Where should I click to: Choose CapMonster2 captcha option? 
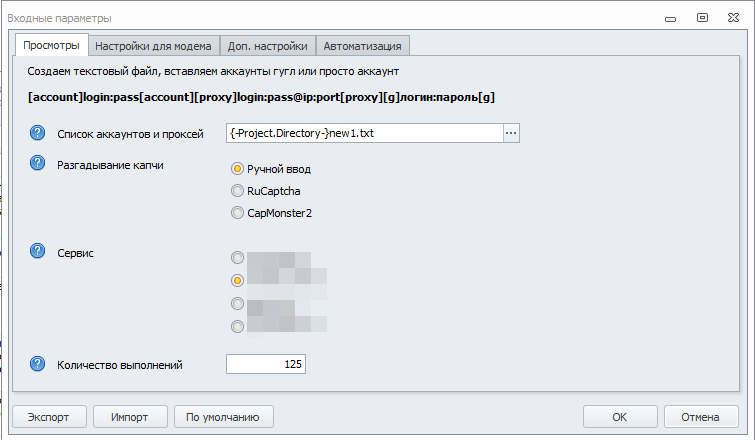tap(237, 212)
